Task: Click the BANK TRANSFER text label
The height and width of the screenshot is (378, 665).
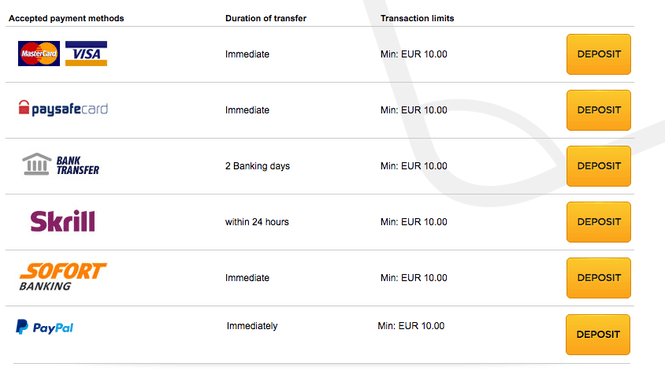Action: coord(78,165)
